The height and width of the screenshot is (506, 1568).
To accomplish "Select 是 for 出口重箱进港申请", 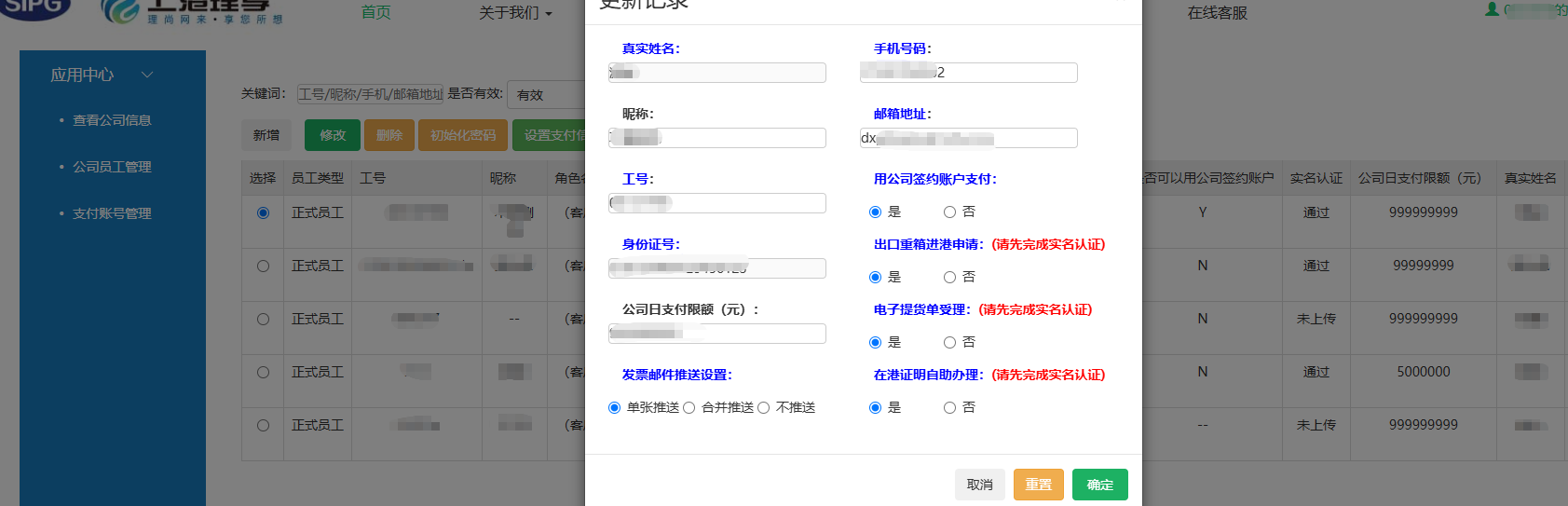I will (x=875, y=278).
